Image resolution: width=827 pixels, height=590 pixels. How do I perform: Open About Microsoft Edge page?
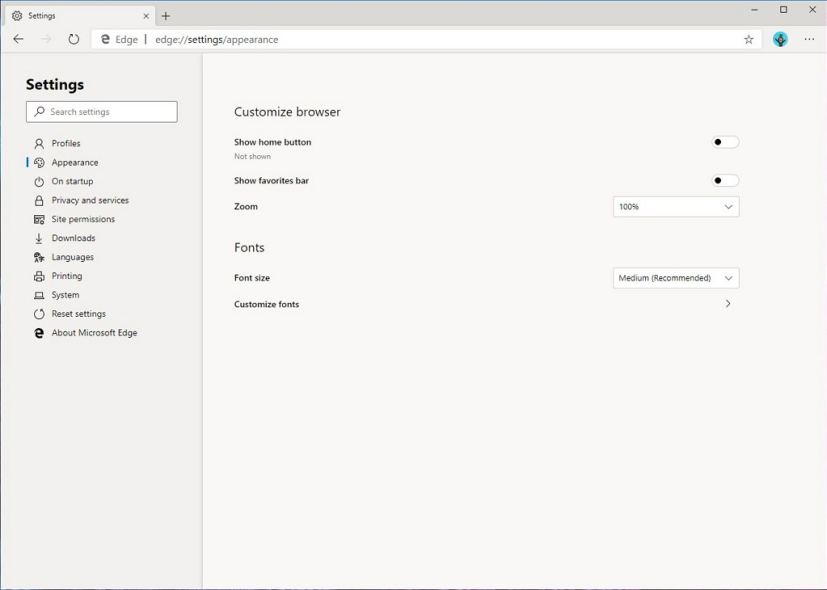pyautogui.click(x=94, y=333)
